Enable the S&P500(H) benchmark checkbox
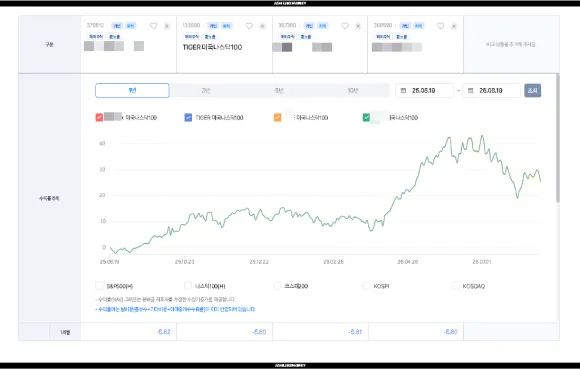Image resolution: width=580 pixels, height=369 pixels. click(99, 286)
